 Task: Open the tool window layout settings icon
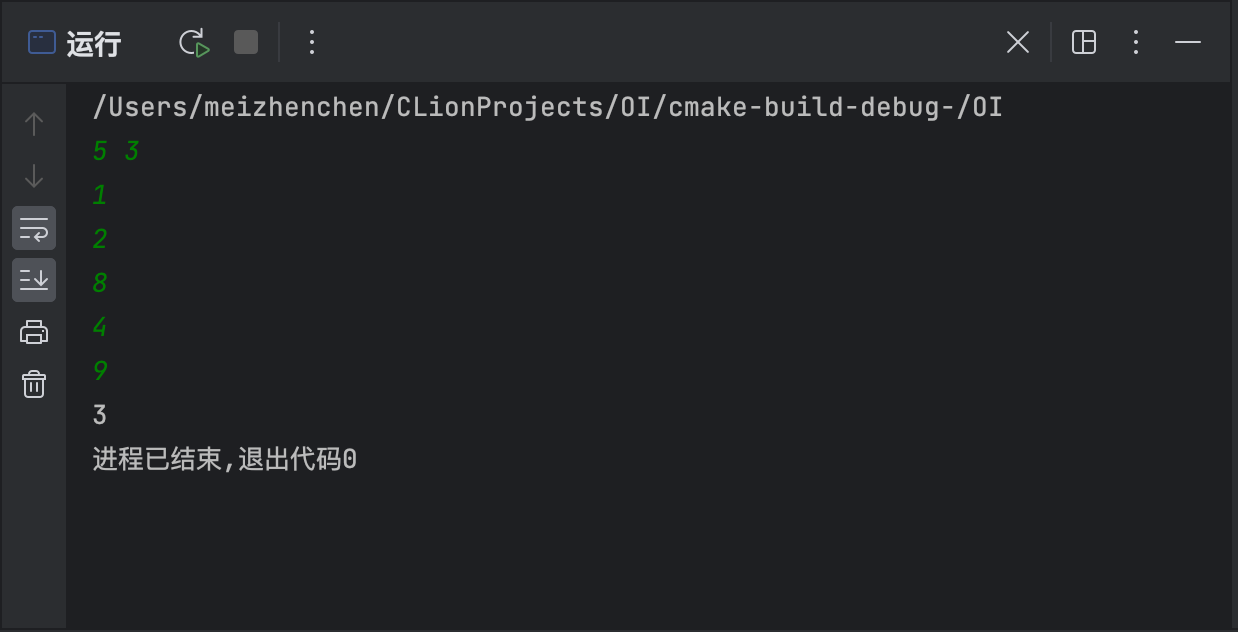pos(1084,42)
